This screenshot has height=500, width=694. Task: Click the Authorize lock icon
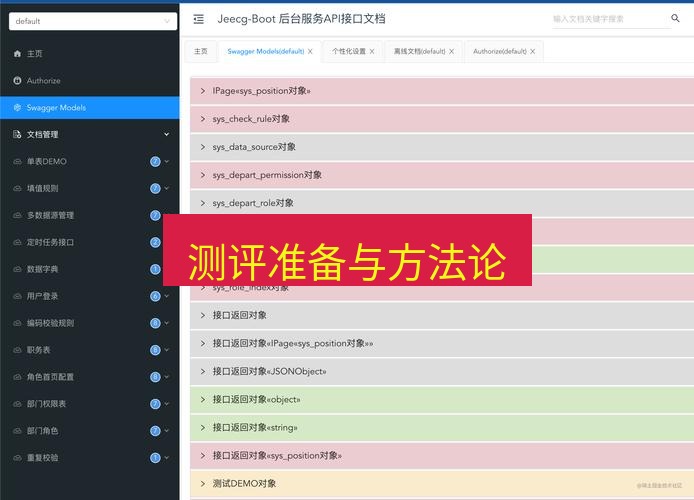coord(17,81)
